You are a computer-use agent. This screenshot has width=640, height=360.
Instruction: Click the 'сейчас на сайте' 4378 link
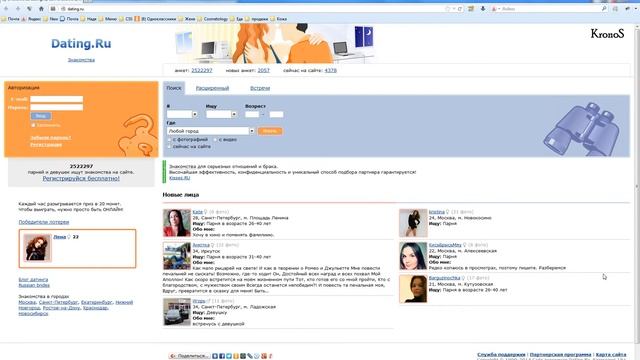[331, 70]
